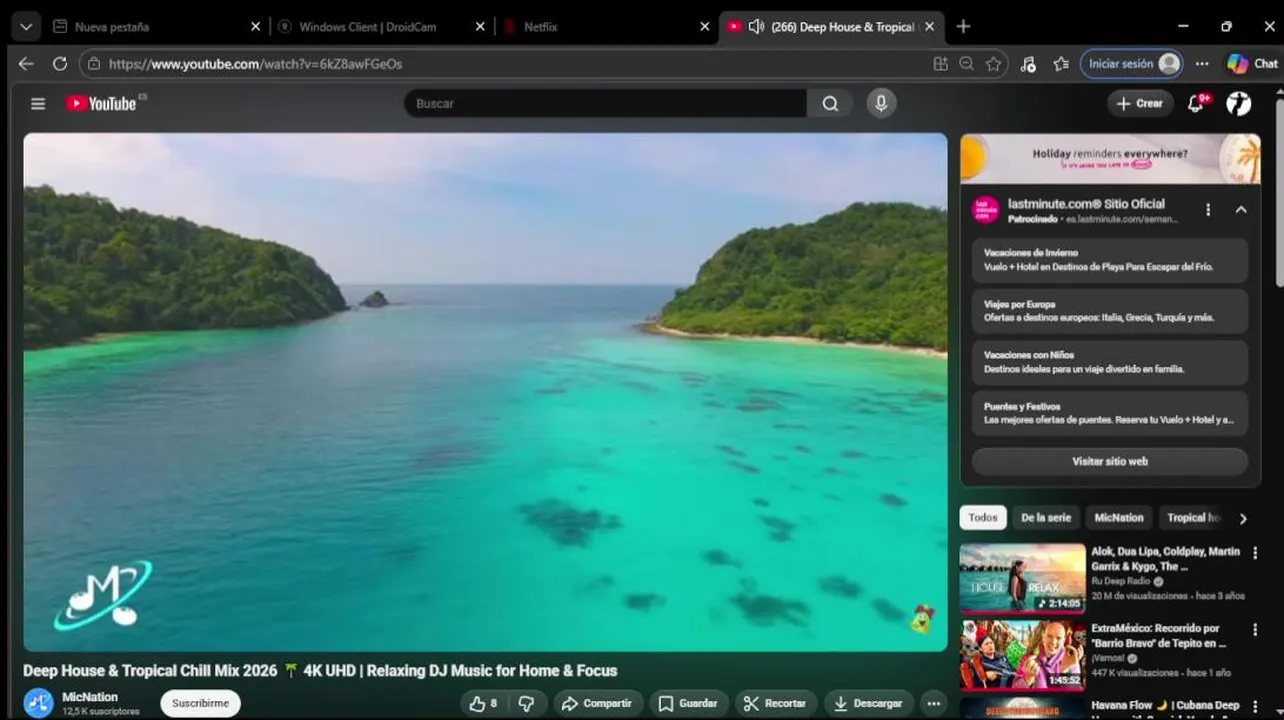Open Edge settings three-dot menu
Image resolution: width=1284 pixels, height=720 pixels.
[x=1202, y=63]
